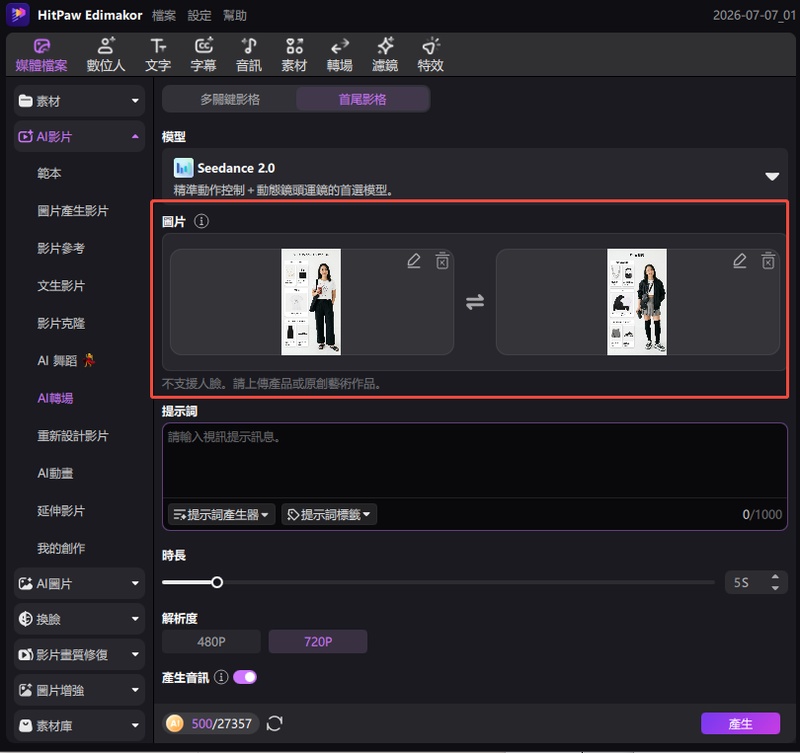The height and width of the screenshot is (753, 800).
Task: Open 重新設計影片 in the sidebar
Action: 72,436
